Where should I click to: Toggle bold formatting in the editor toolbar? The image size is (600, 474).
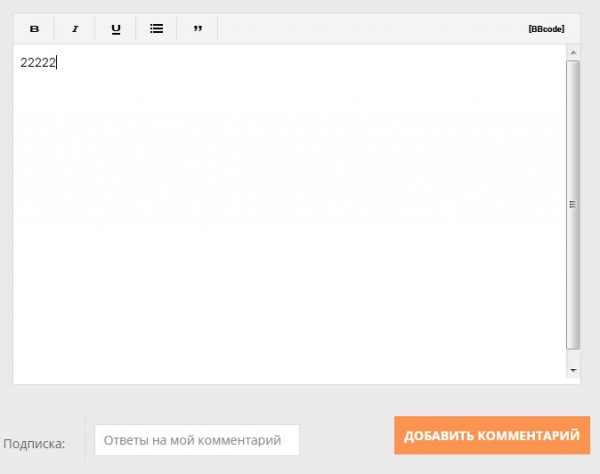(x=34, y=29)
